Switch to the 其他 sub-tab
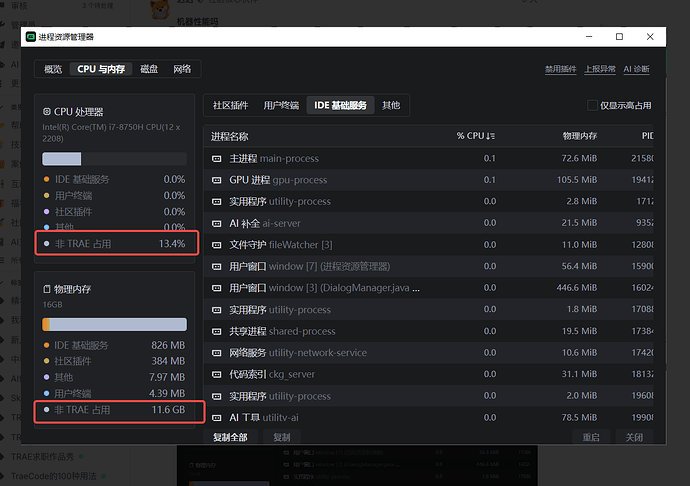The height and width of the screenshot is (486, 690). point(391,106)
